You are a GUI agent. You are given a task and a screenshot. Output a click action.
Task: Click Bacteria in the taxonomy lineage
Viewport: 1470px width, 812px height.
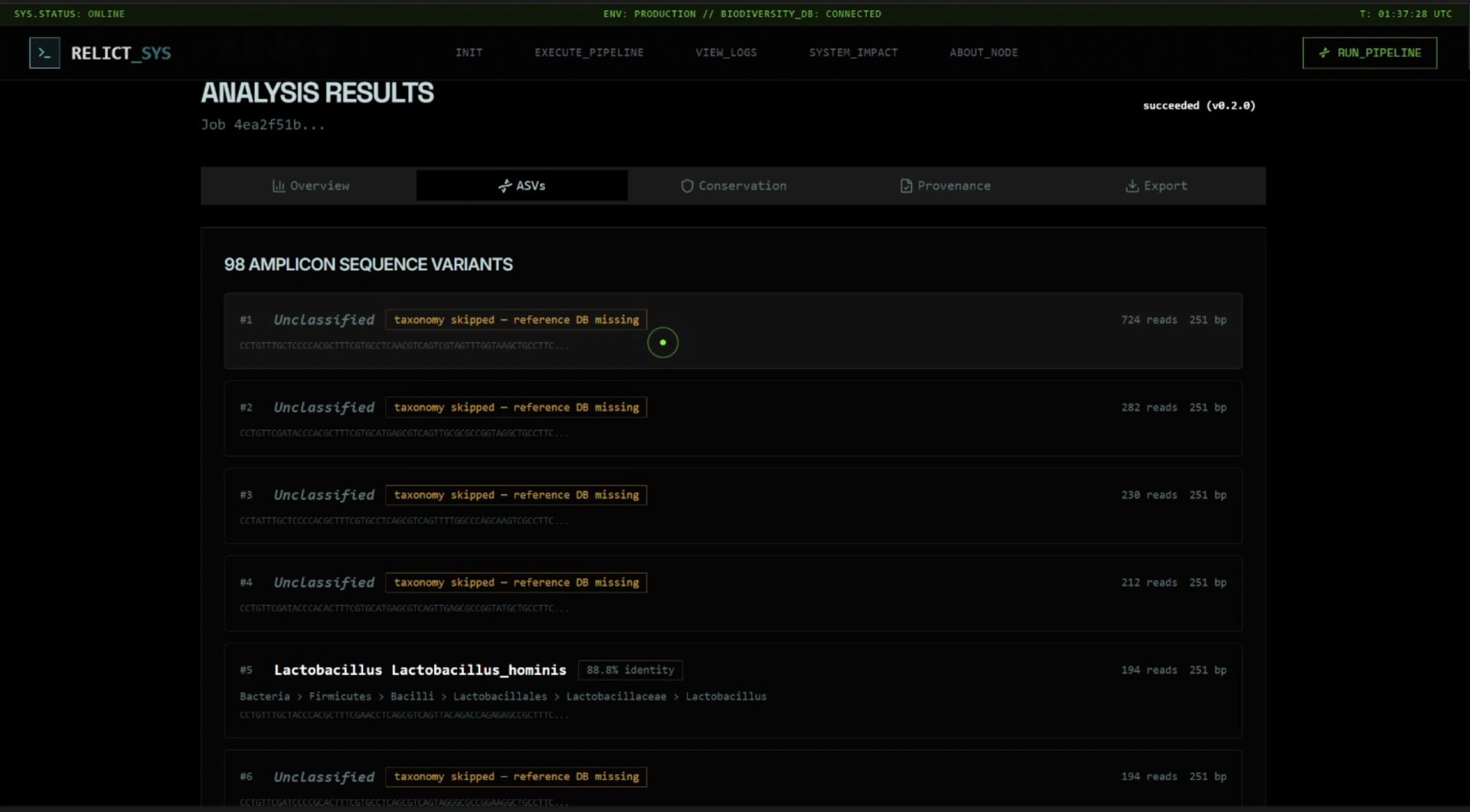[265, 696]
